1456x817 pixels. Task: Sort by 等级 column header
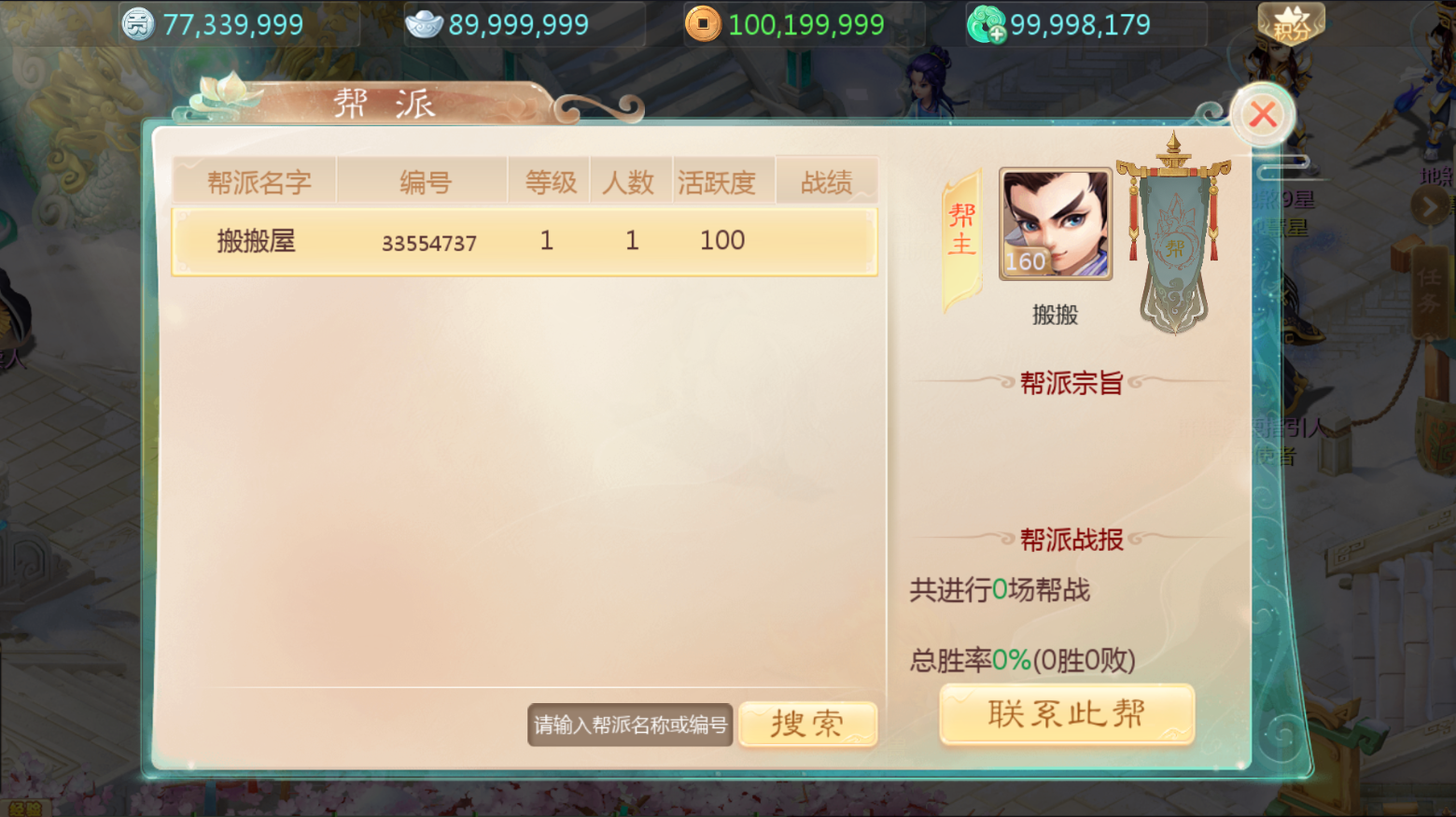[551, 182]
